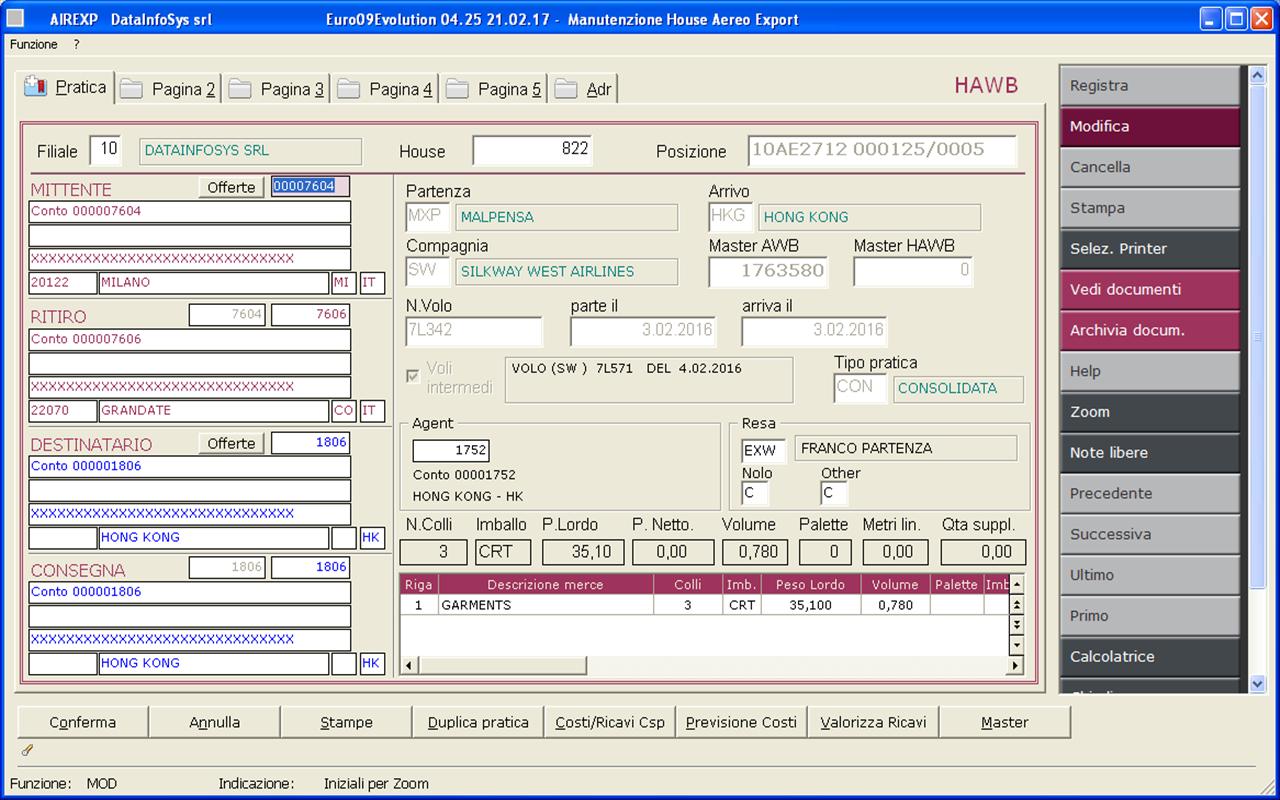The width and height of the screenshot is (1280, 800).
Task: Jump to Primo record
Action: pyautogui.click(x=1150, y=616)
